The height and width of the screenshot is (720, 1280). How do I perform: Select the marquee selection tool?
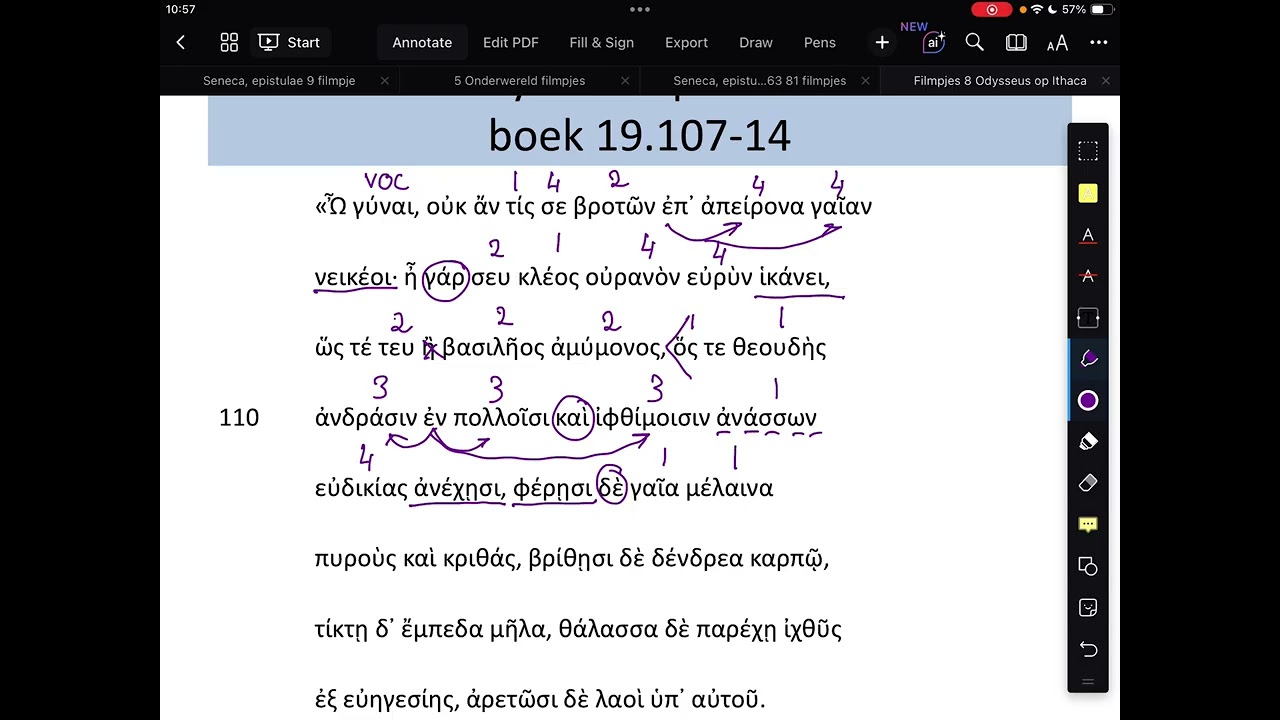[x=1088, y=151]
